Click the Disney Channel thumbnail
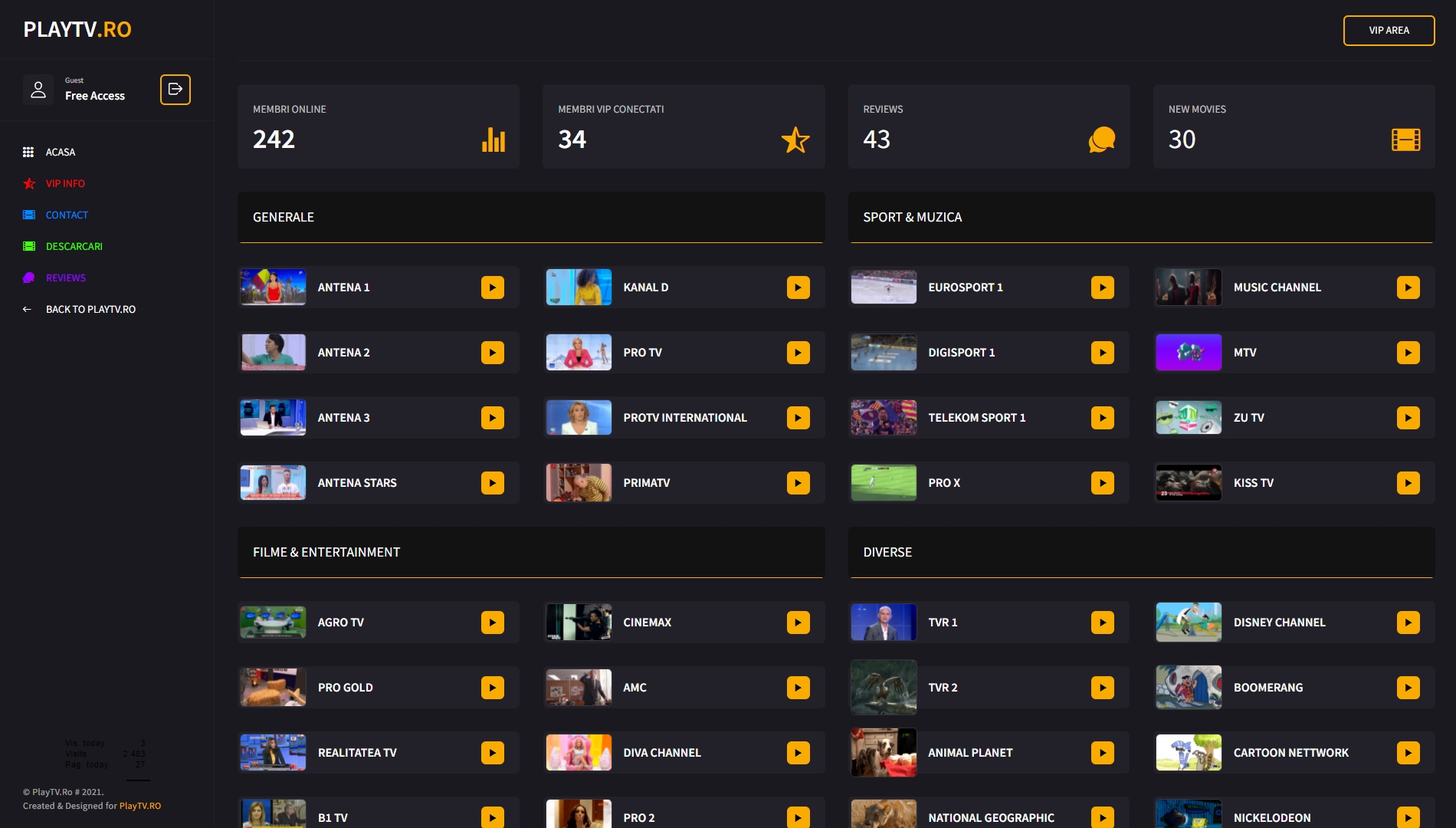The image size is (1456, 828). pos(1189,623)
